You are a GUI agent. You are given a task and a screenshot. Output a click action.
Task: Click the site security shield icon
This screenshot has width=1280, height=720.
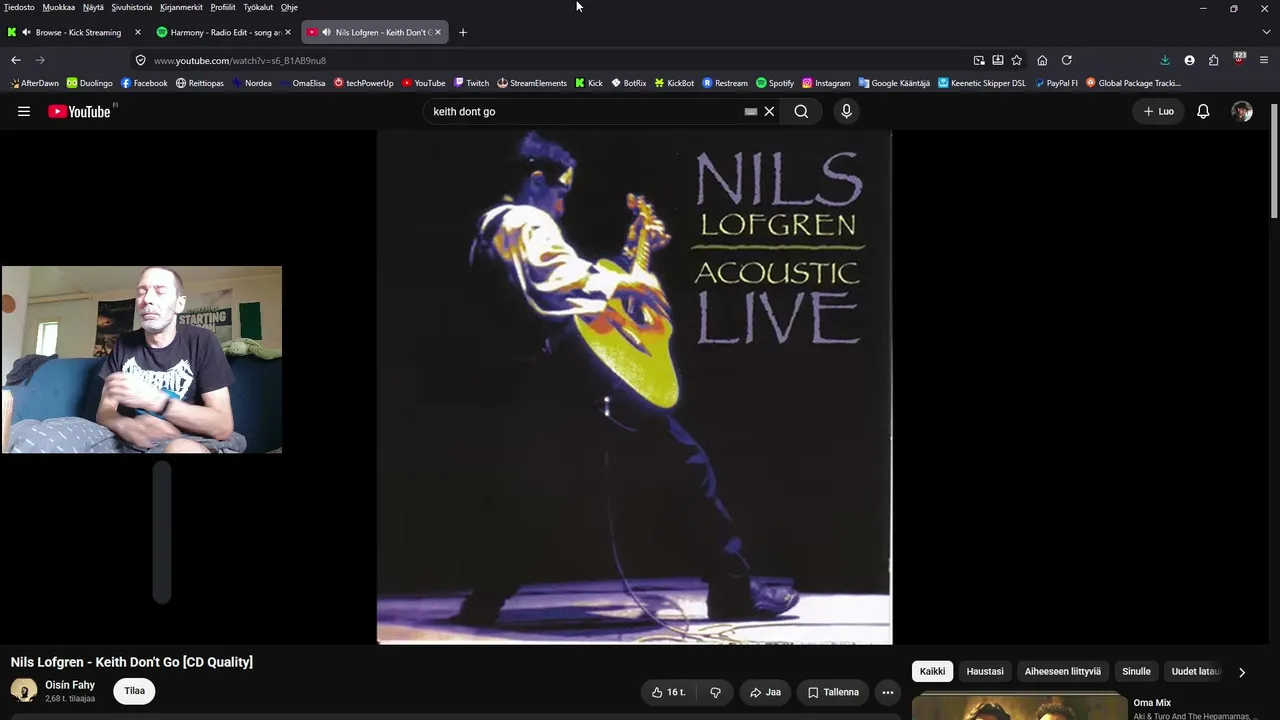140,60
